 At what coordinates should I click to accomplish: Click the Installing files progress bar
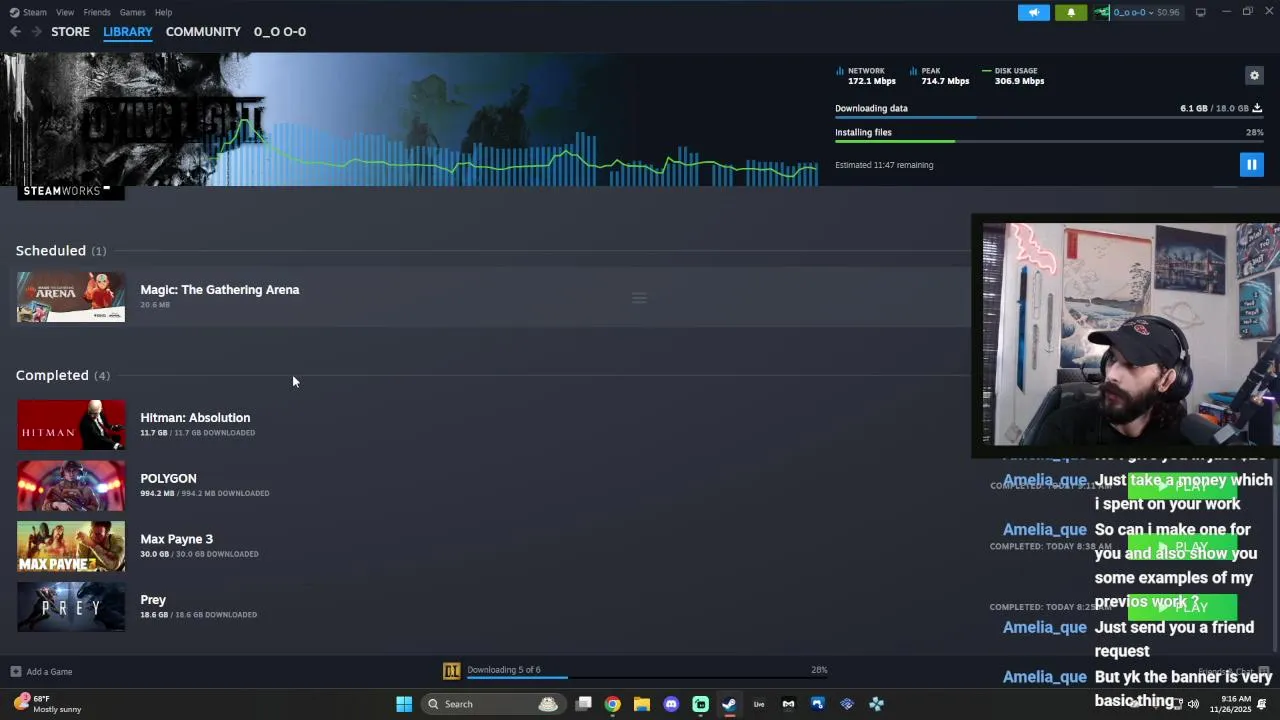1049,142
